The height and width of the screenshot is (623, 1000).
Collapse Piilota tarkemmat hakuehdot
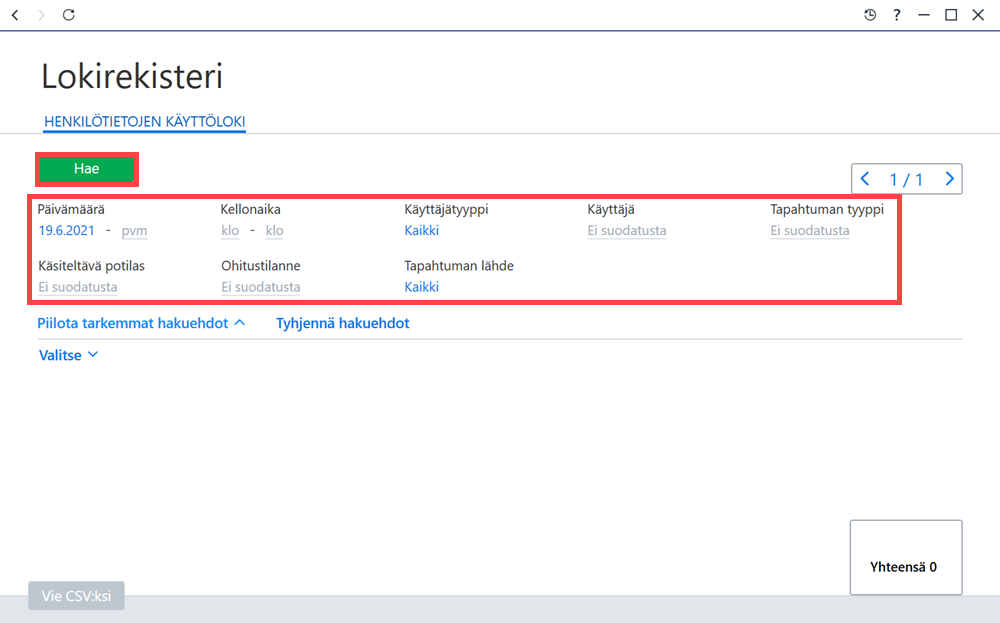[x=141, y=323]
